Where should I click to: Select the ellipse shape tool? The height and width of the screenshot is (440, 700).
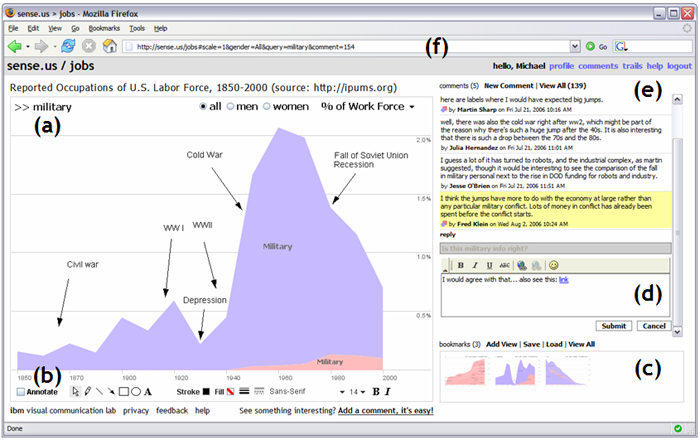[136, 392]
